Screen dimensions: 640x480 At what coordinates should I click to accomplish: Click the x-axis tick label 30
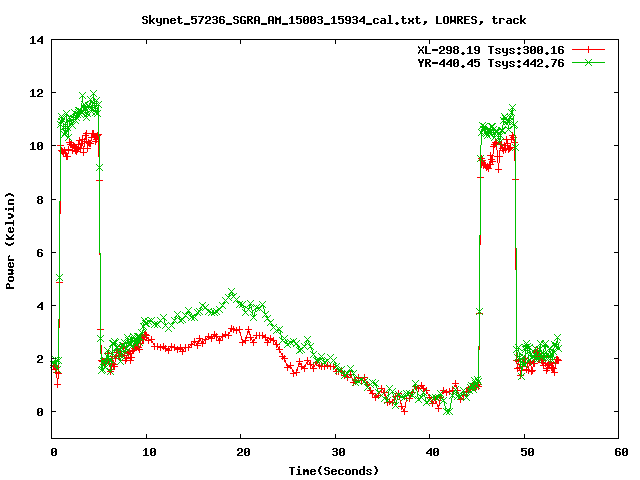click(x=338, y=452)
